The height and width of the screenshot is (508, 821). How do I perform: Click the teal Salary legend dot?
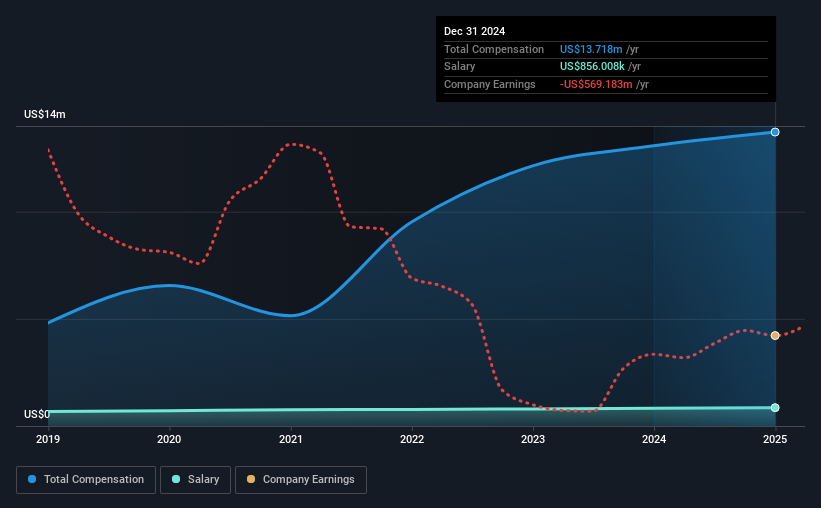coord(176,479)
